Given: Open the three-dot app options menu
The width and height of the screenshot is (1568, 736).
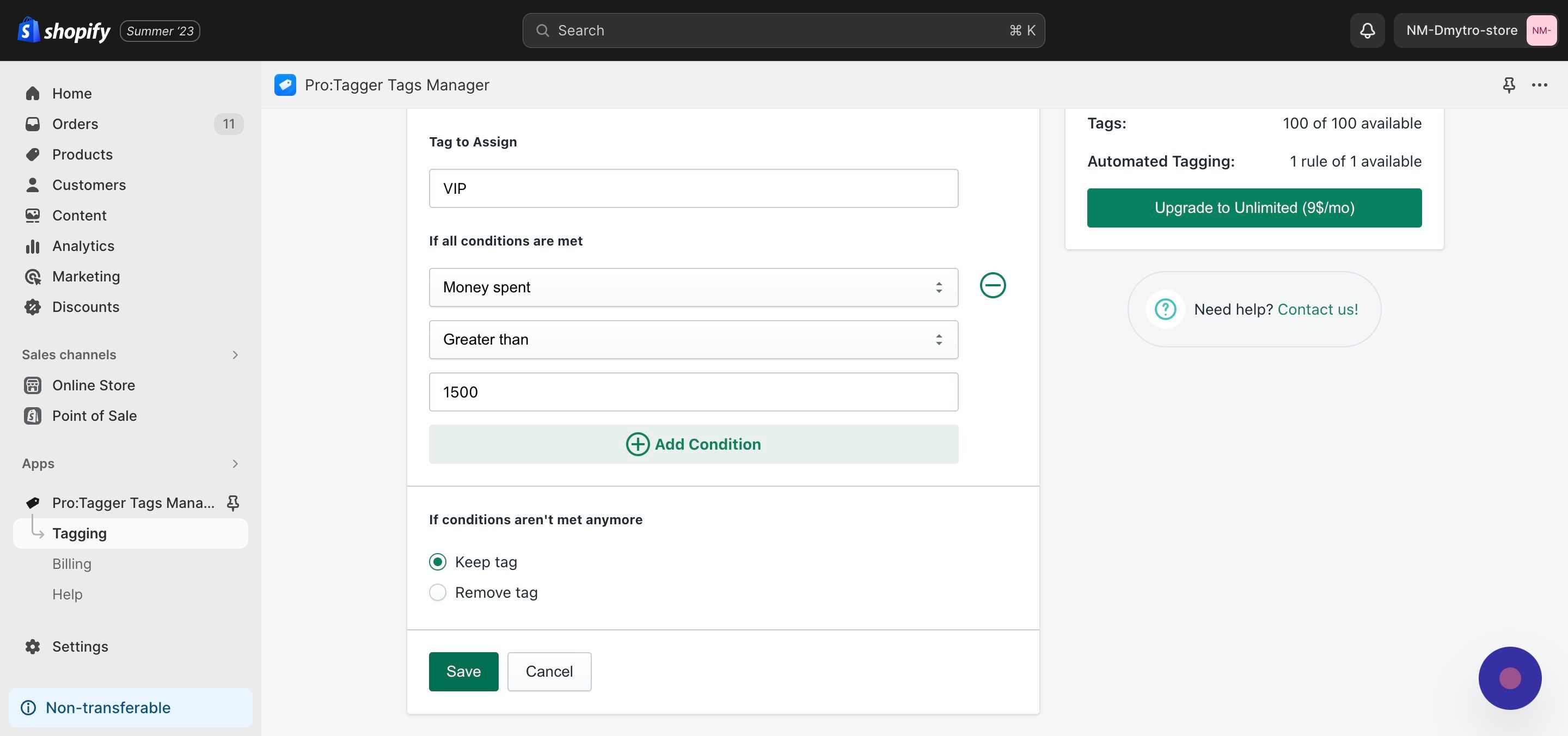Looking at the screenshot, I should pos(1539,84).
